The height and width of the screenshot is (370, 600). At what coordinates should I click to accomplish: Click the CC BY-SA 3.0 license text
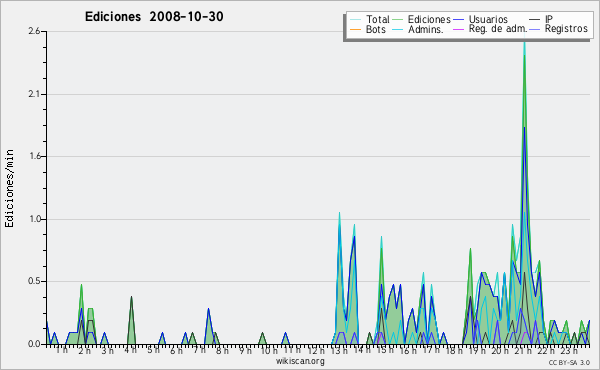coord(569,362)
